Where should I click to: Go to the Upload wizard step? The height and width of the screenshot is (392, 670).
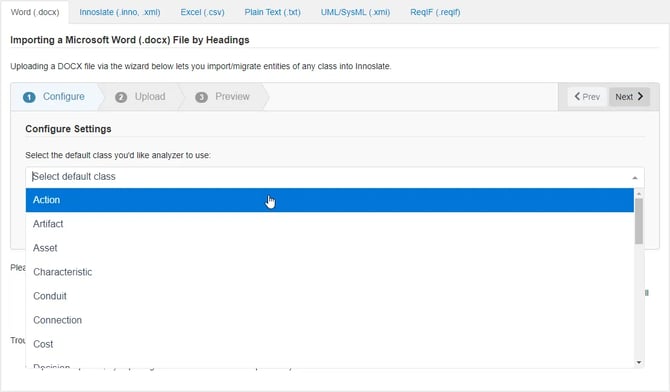tap(140, 97)
